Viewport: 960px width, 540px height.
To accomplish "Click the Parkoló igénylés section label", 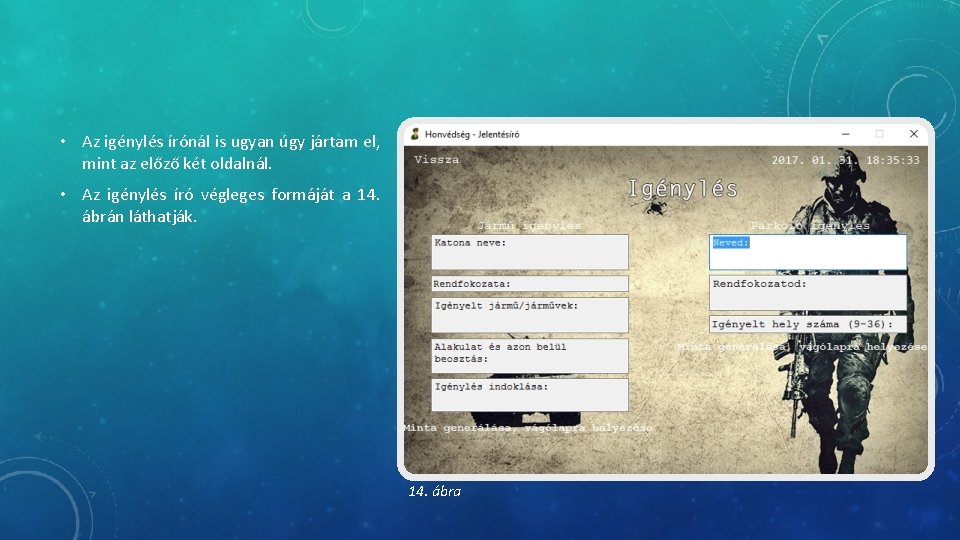I will [810, 225].
